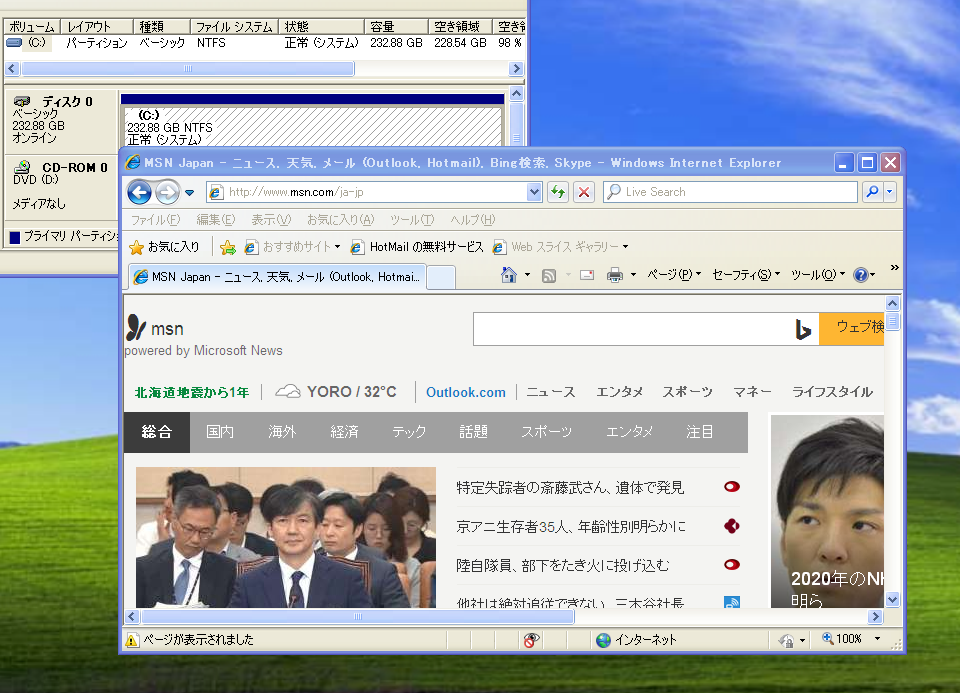Screen dimensions: 960x693
Task: Click the Stop loading icon
Action: pos(584,191)
